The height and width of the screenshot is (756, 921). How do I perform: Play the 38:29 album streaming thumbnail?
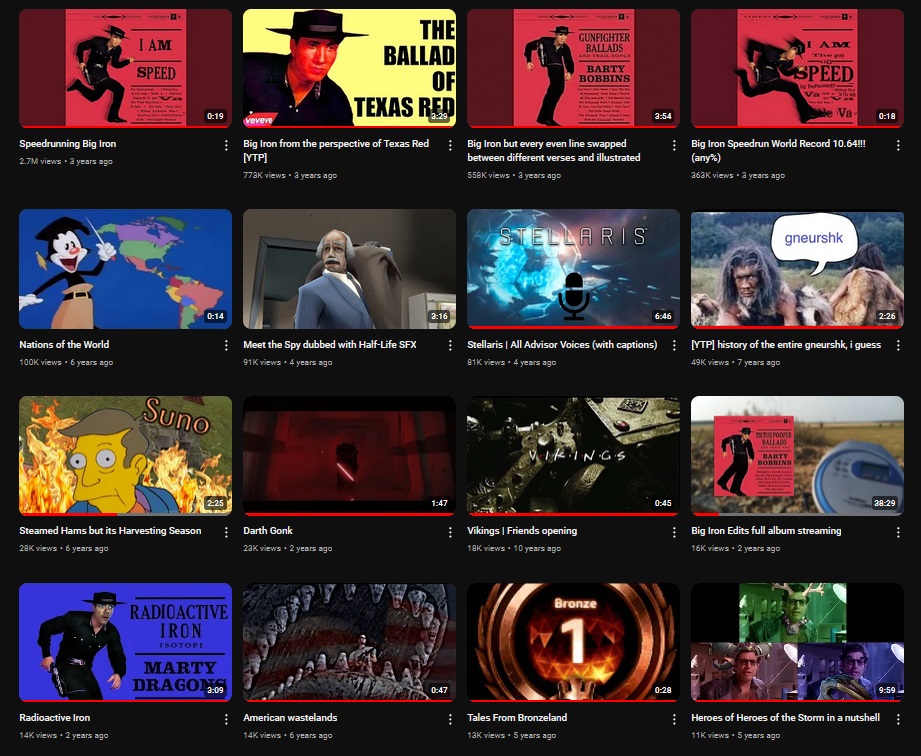[797, 456]
